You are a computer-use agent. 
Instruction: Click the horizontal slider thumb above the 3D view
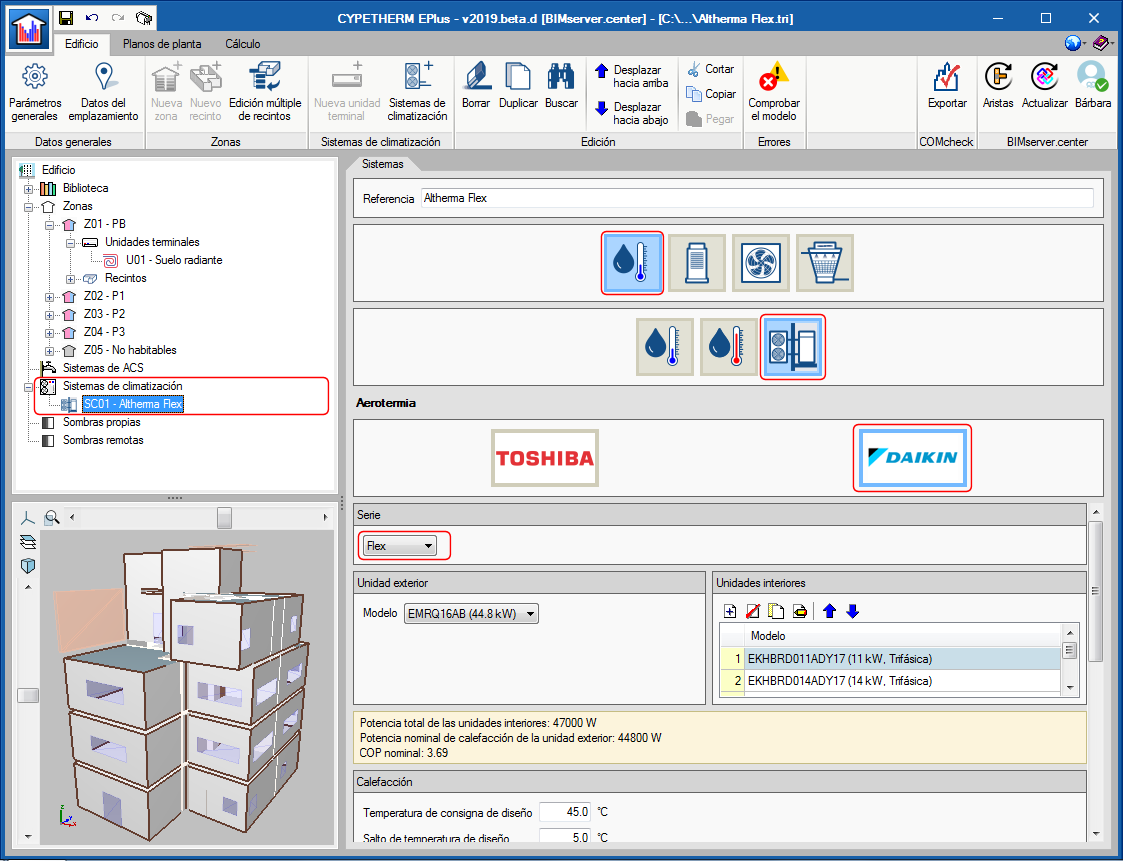(x=224, y=517)
